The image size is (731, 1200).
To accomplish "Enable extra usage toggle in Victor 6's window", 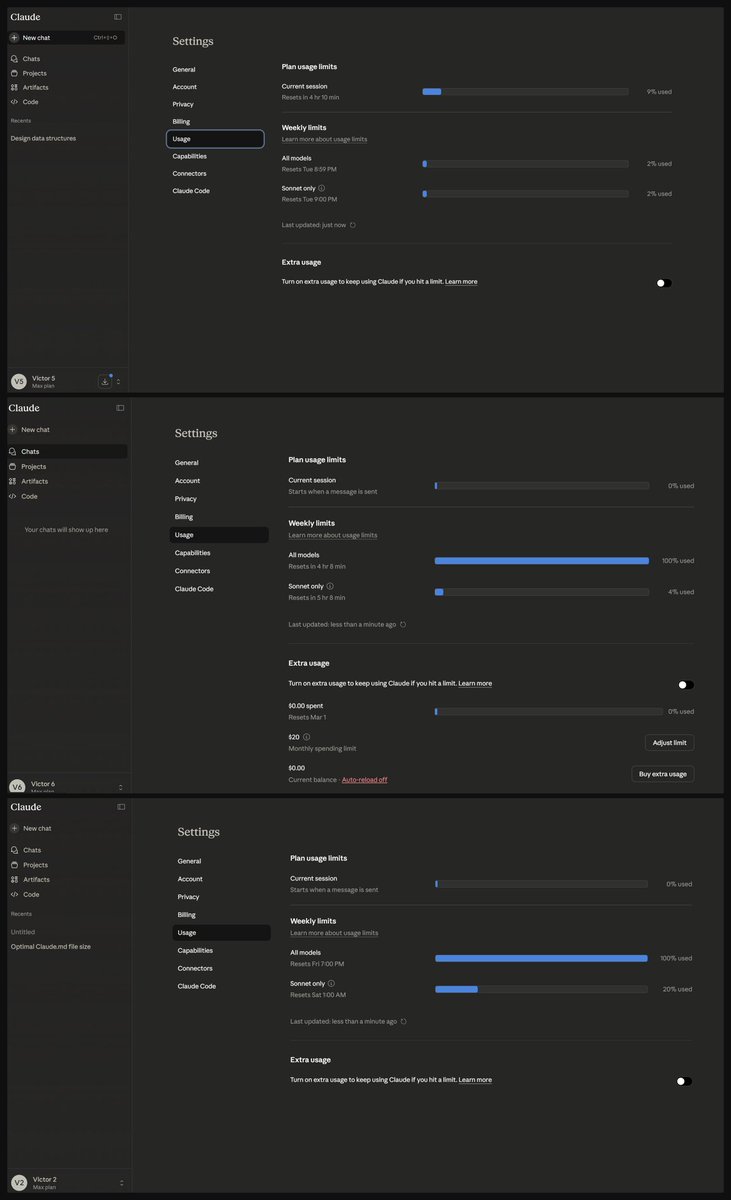I will [x=686, y=685].
